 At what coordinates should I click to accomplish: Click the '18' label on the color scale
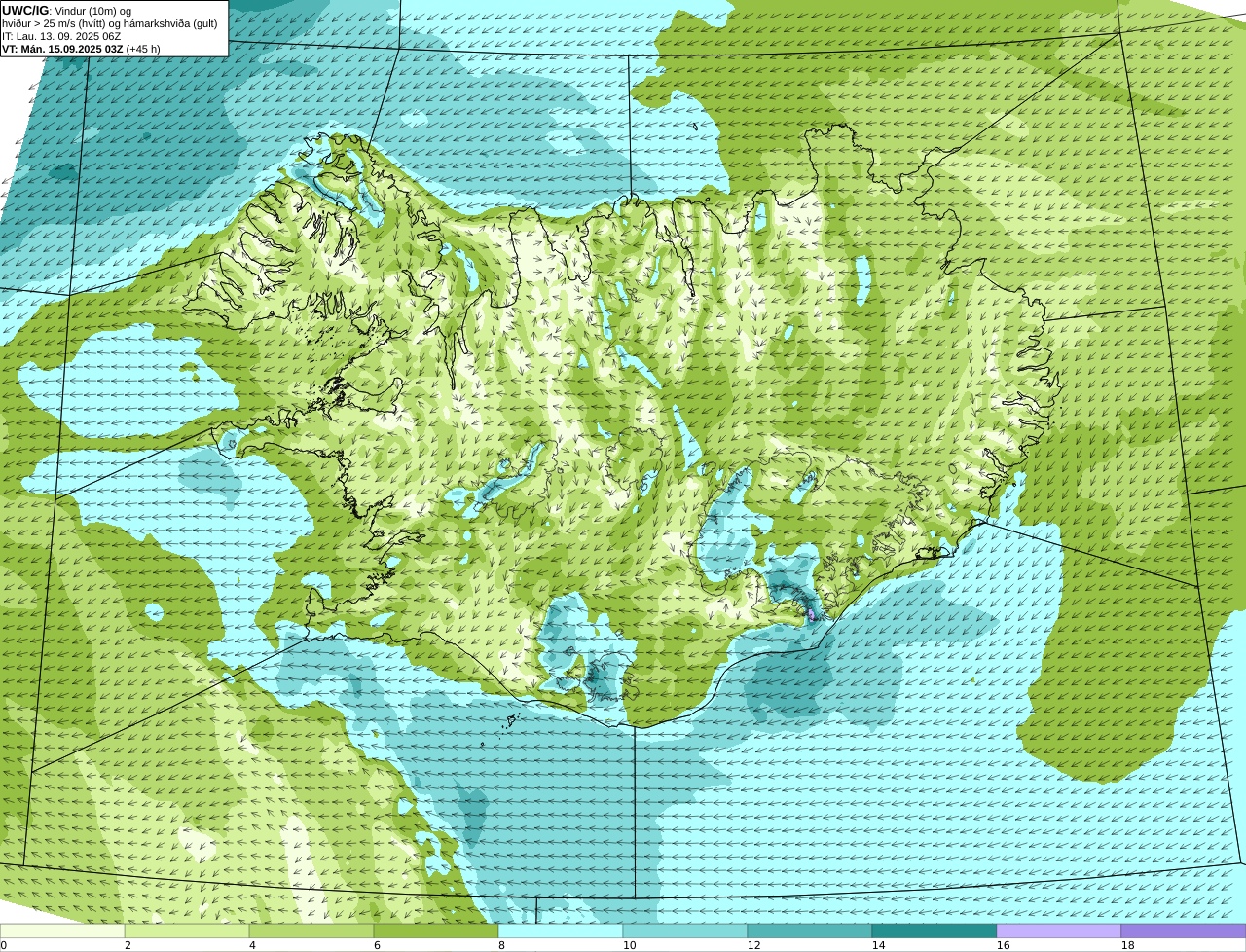tap(1128, 945)
